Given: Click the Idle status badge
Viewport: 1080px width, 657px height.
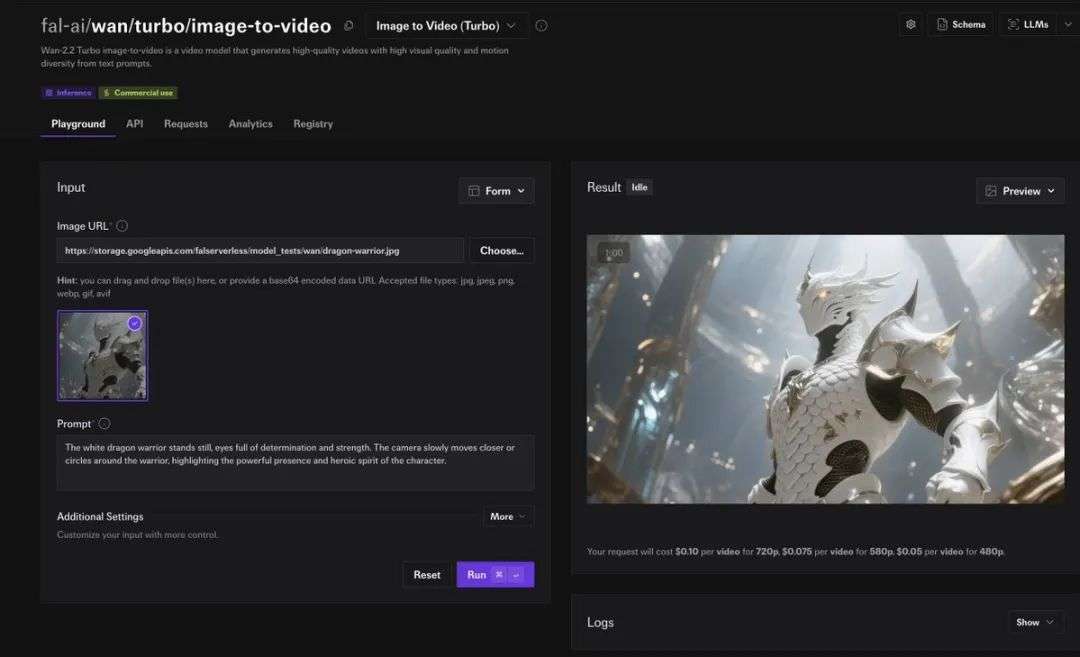Looking at the screenshot, I should 639,187.
